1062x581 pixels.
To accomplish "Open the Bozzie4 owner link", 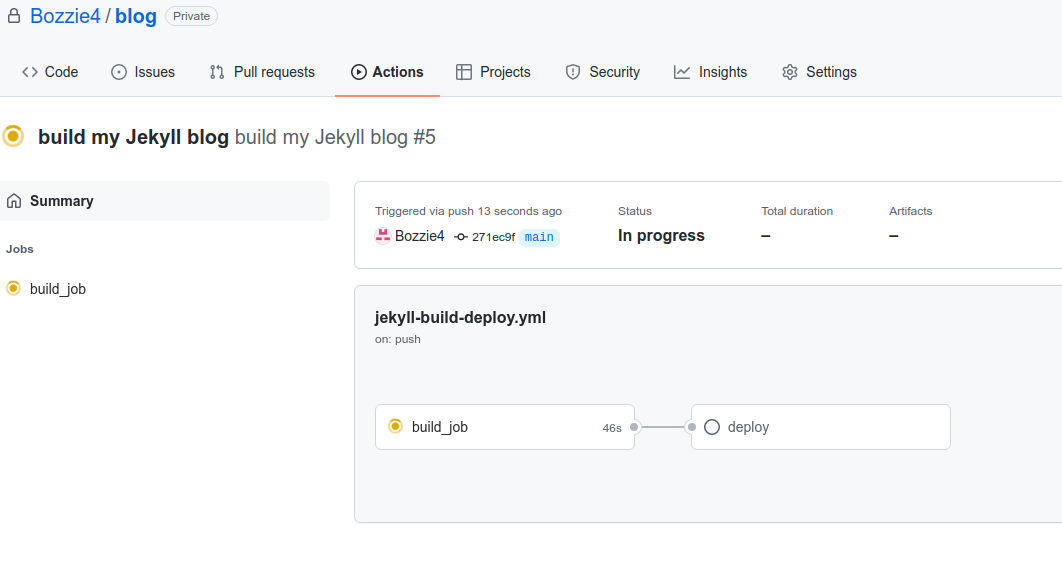I will [65, 16].
